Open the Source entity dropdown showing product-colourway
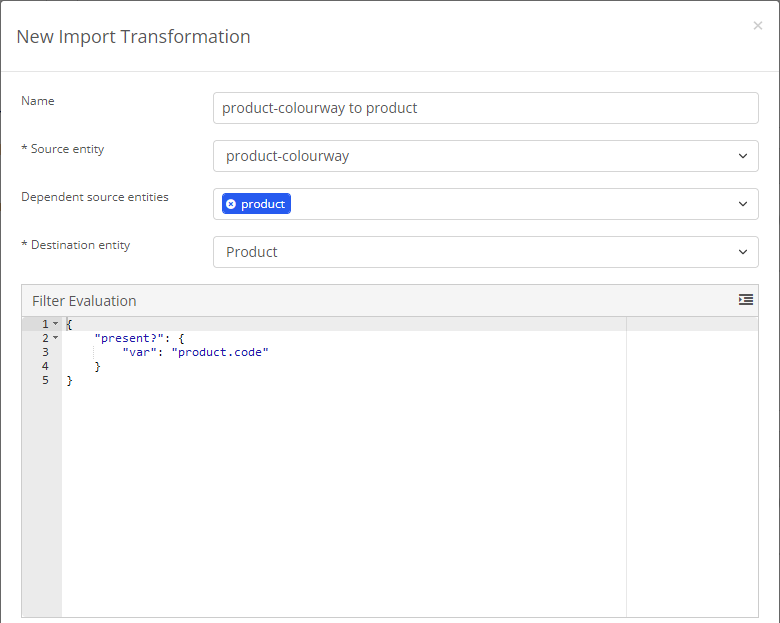This screenshot has width=780, height=623. click(486, 156)
